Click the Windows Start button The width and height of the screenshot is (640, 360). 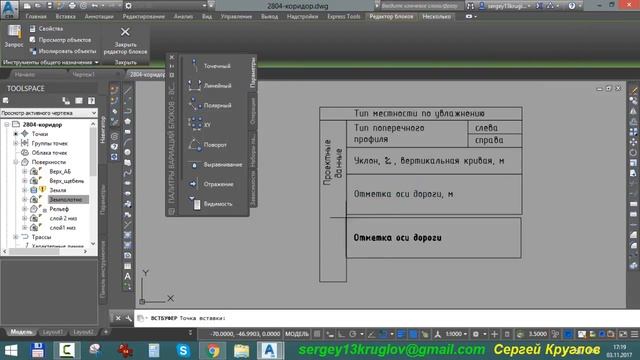(x=11, y=351)
